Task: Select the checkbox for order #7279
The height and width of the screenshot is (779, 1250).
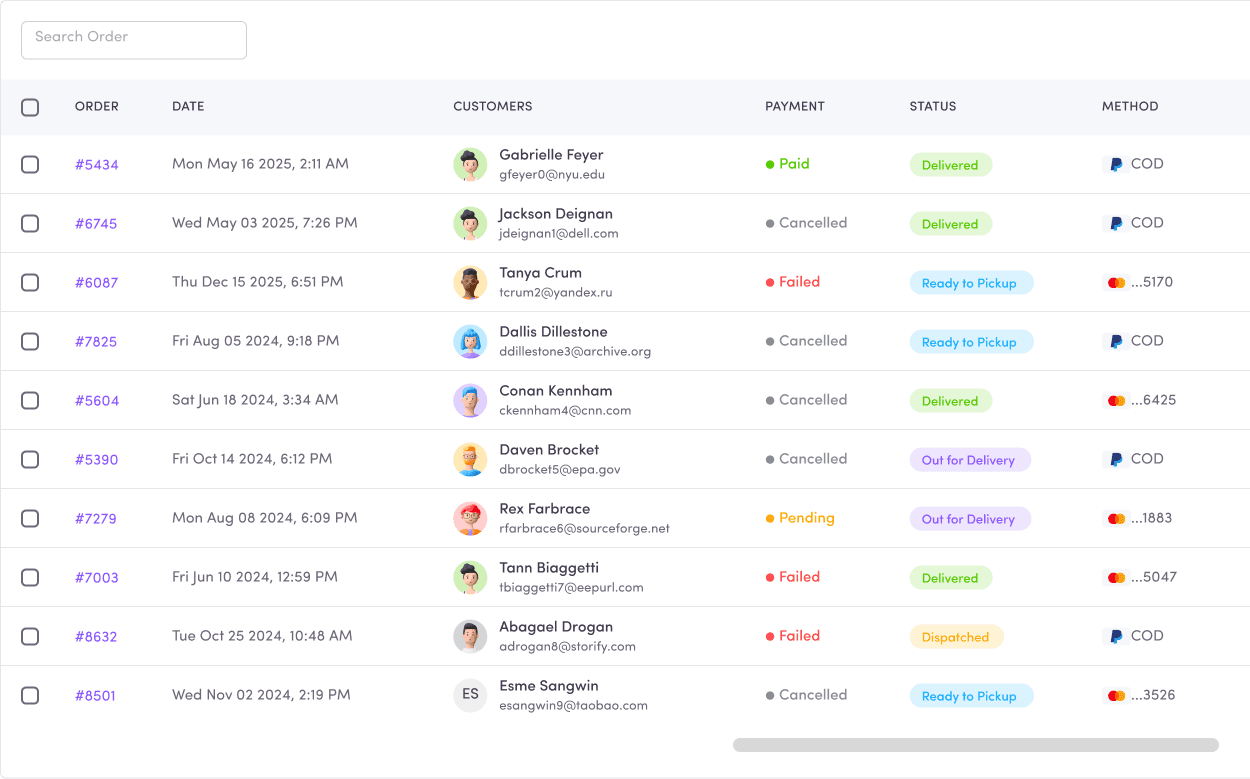Action: (x=30, y=519)
